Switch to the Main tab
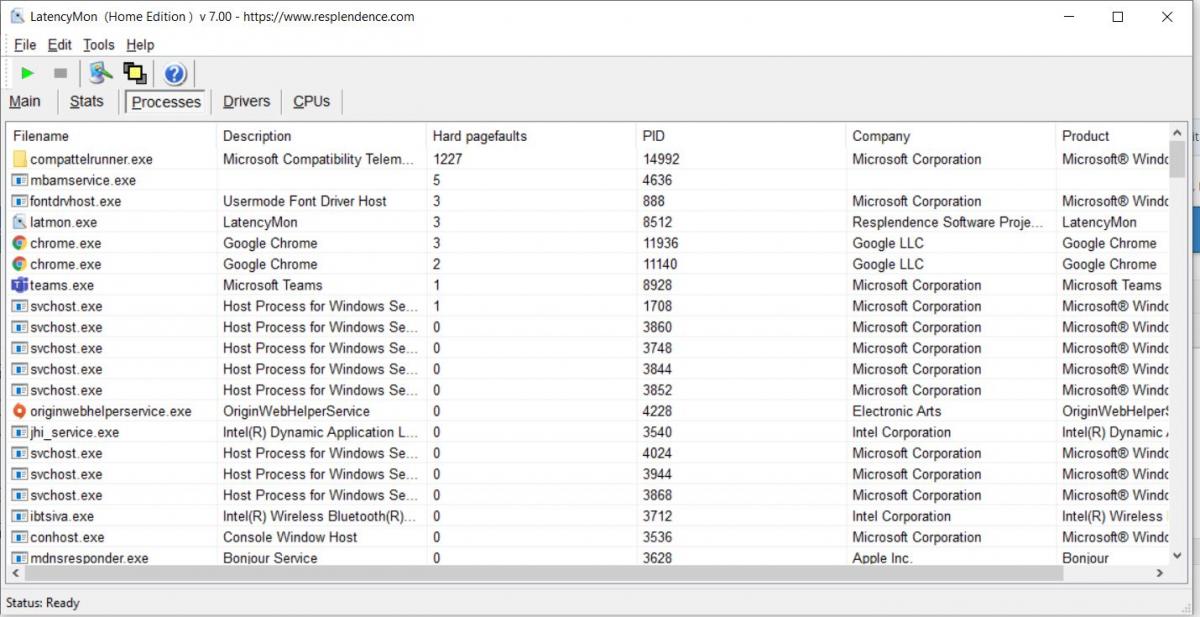1200x617 pixels. tap(25, 101)
